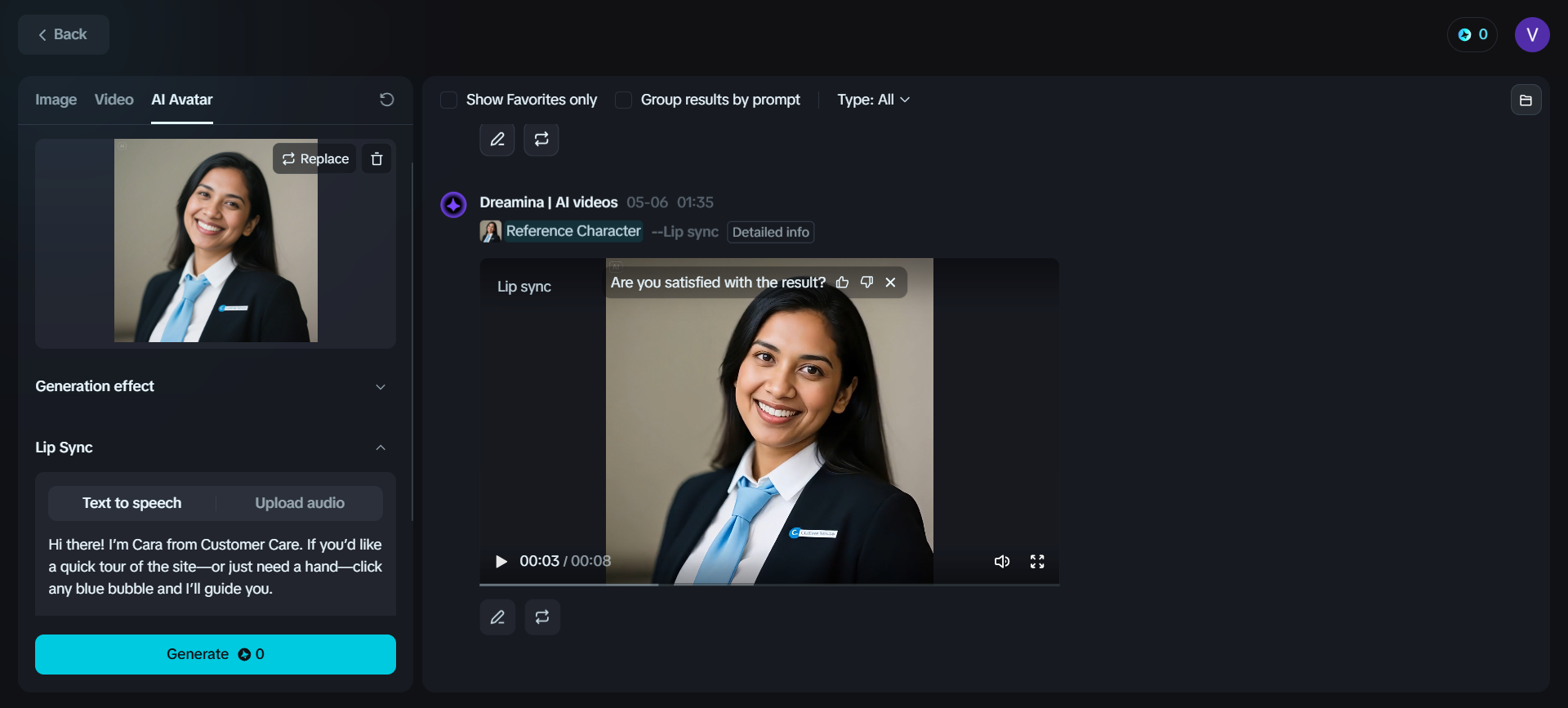Edit the previous result above Dreamina header

point(497,139)
